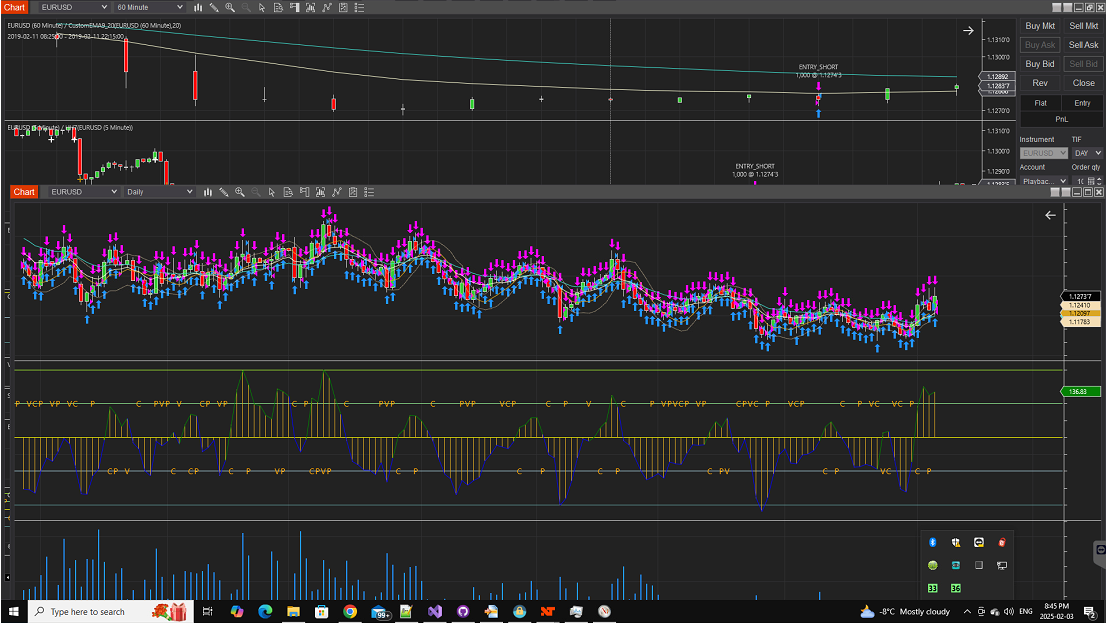Expand the TIF DAY dropdown
The height and width of the screenshot is (623, 1107).
tap(1086, 153)
